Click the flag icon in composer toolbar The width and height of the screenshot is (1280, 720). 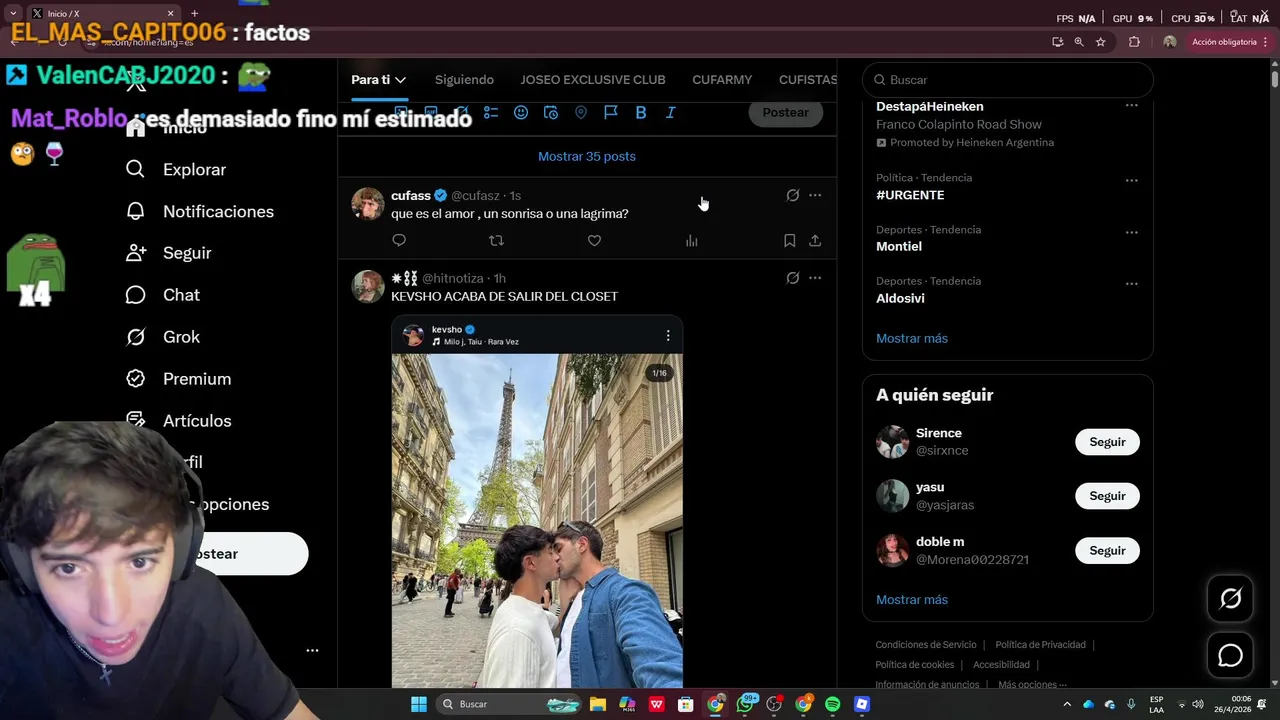611,113
